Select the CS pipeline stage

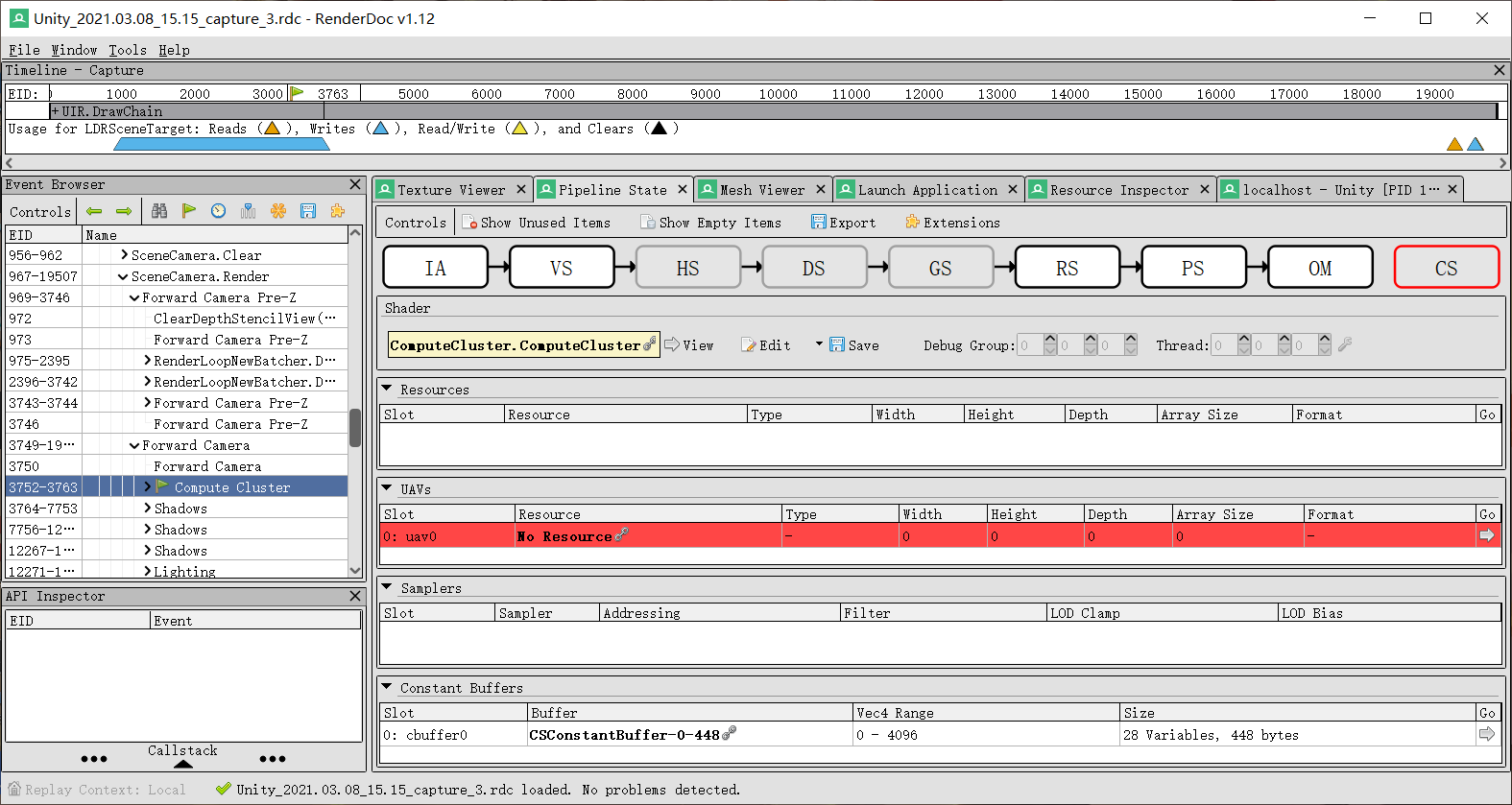(1446, 268)
